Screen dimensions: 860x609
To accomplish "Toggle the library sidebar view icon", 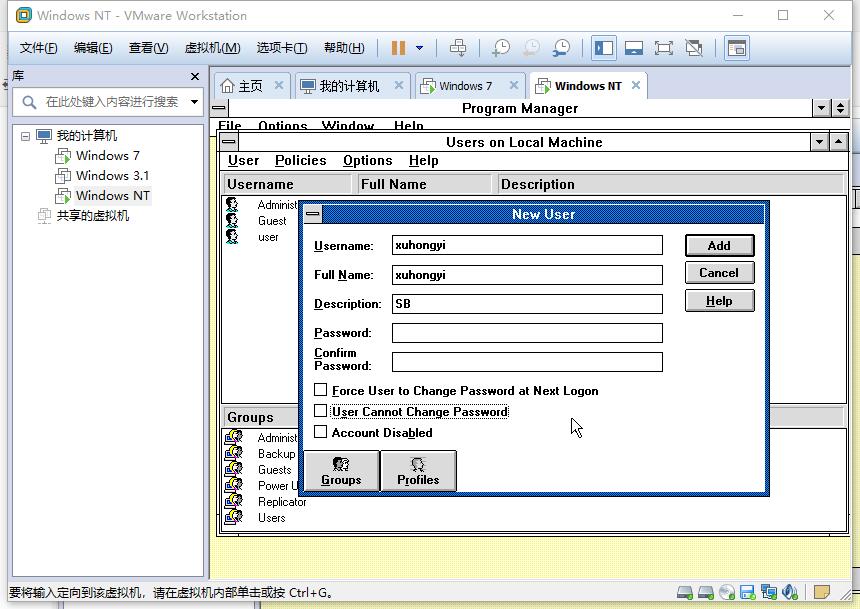I will tap(603, 48).
